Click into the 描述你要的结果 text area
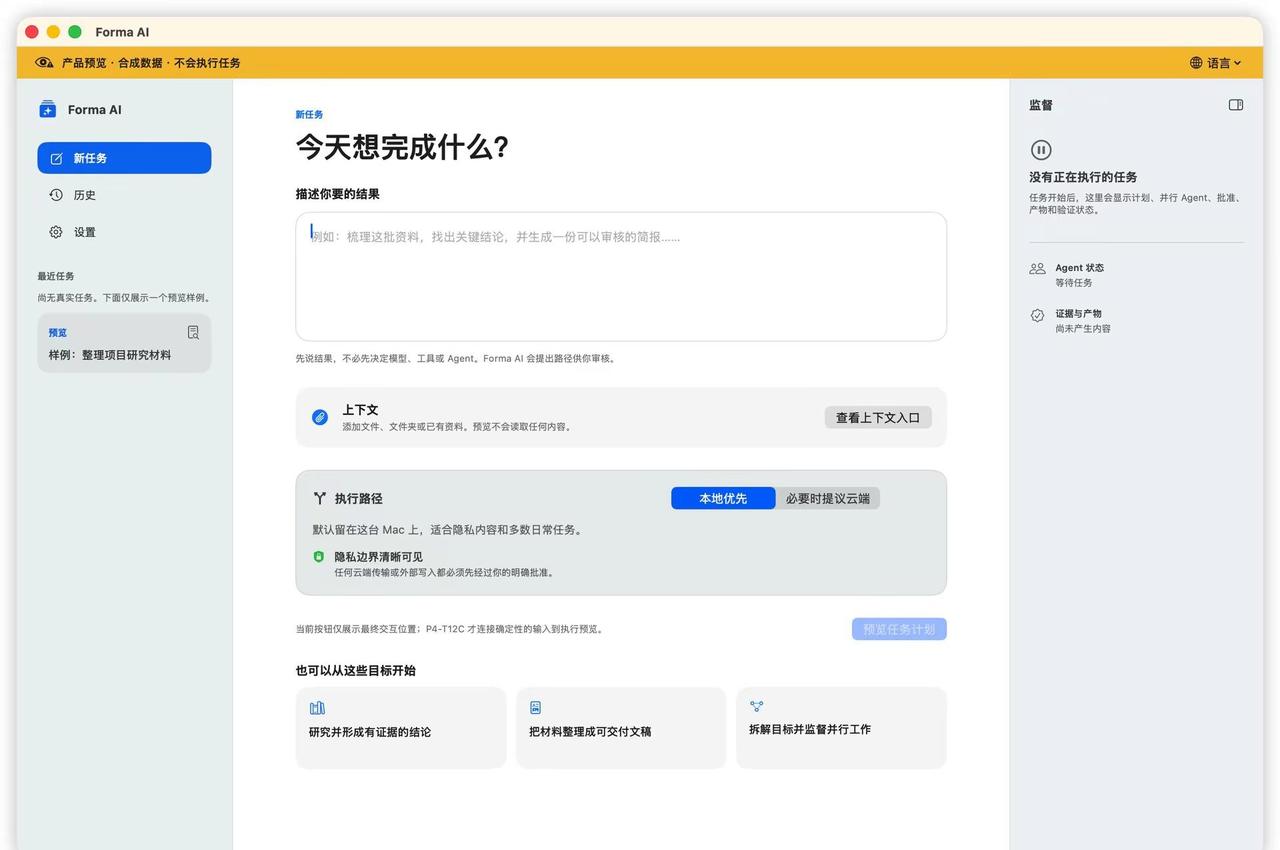The image size is (1280, 850). [621, 276]
